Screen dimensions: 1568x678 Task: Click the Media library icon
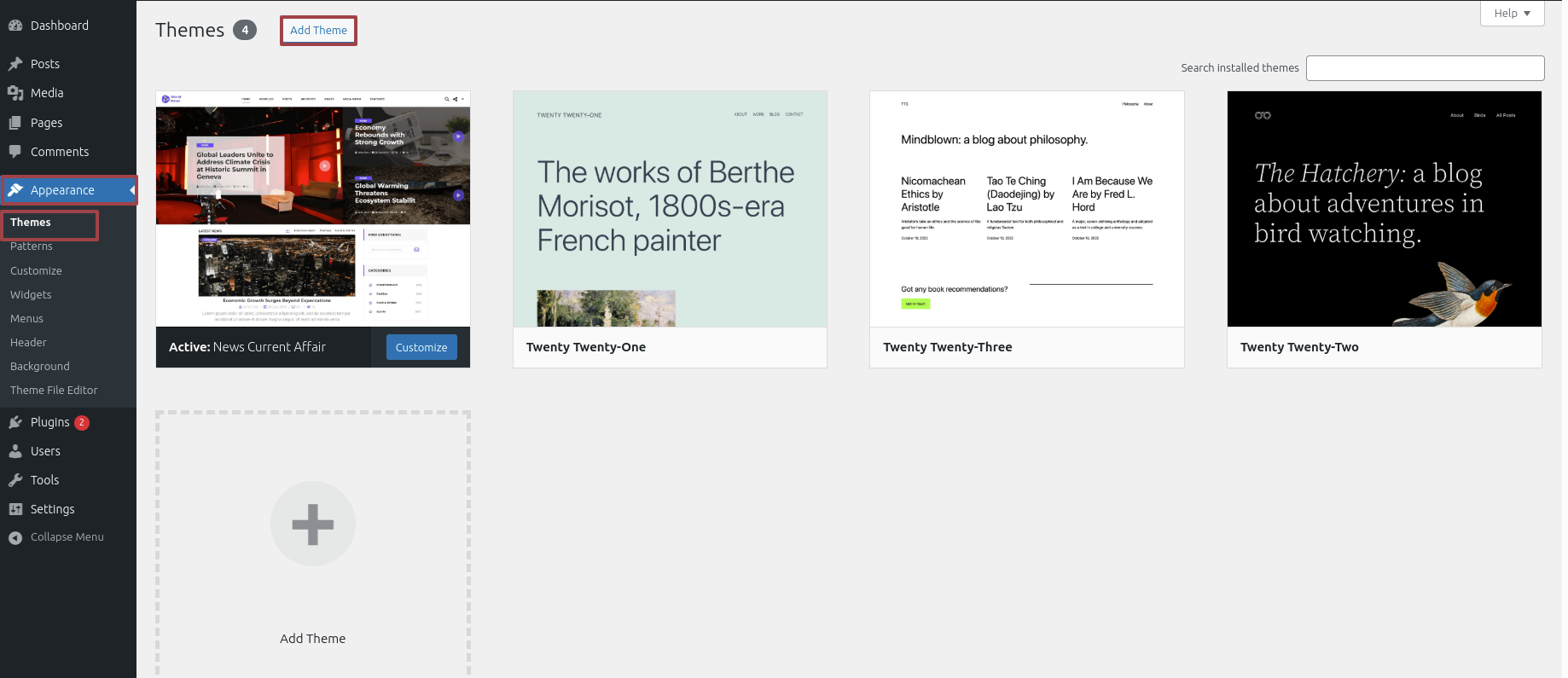(15, 93)
